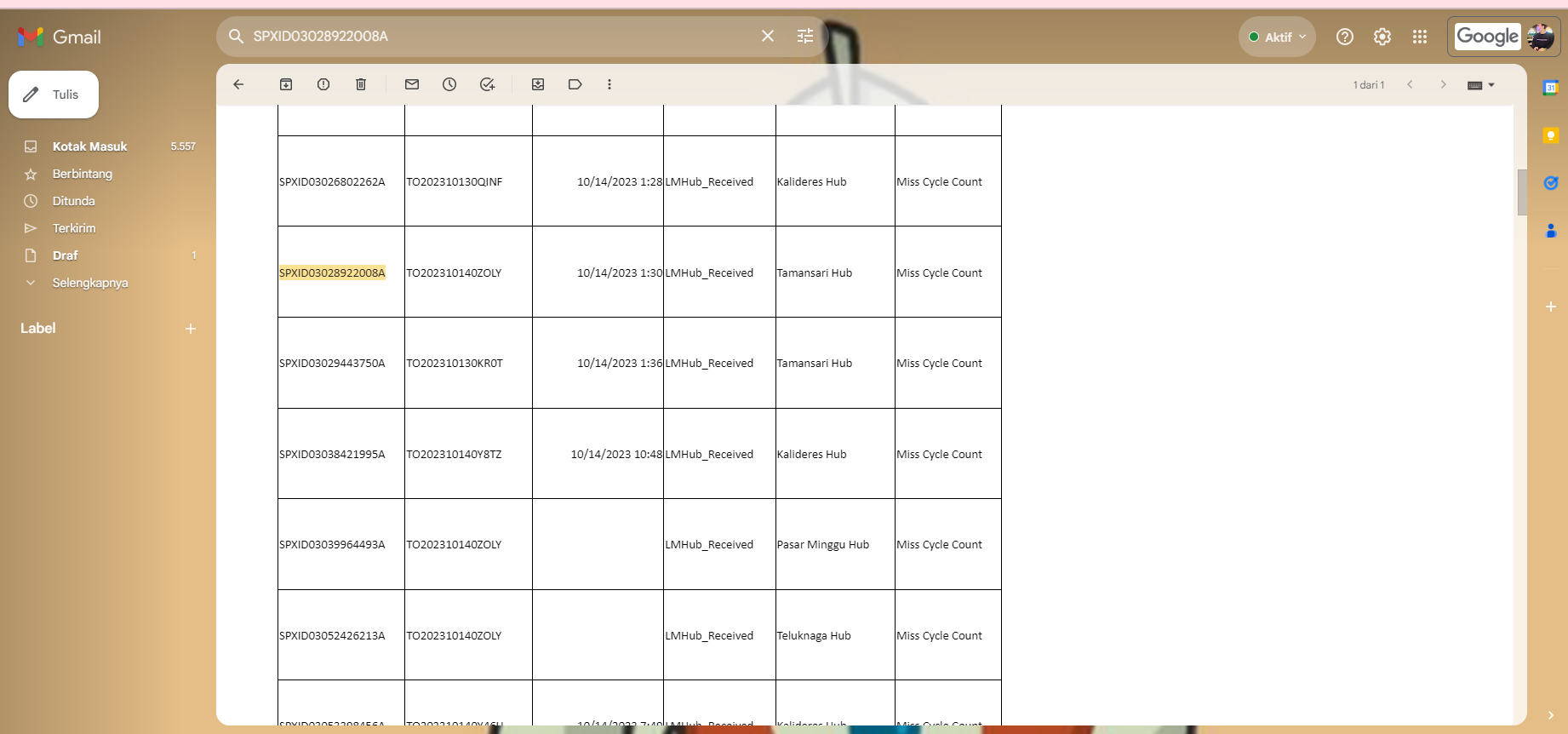The width and height of the screenshot is (1568, 734).
Task: Delete this email with trash icon
Action: coord(361,84)
